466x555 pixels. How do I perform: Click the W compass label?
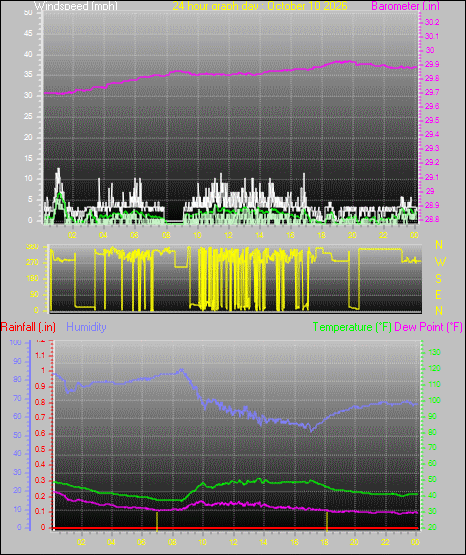point(440,262)
